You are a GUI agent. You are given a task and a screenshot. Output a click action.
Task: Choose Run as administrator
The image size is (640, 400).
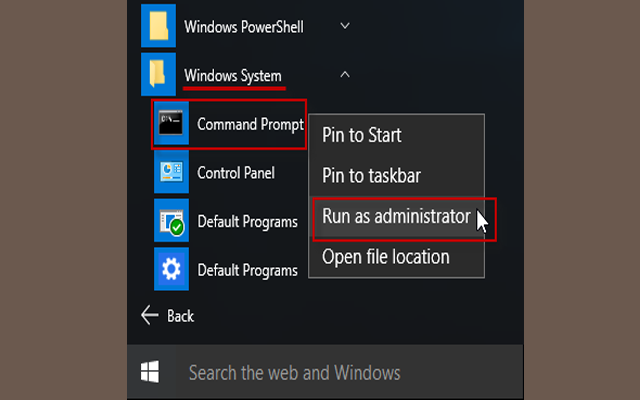396,216
